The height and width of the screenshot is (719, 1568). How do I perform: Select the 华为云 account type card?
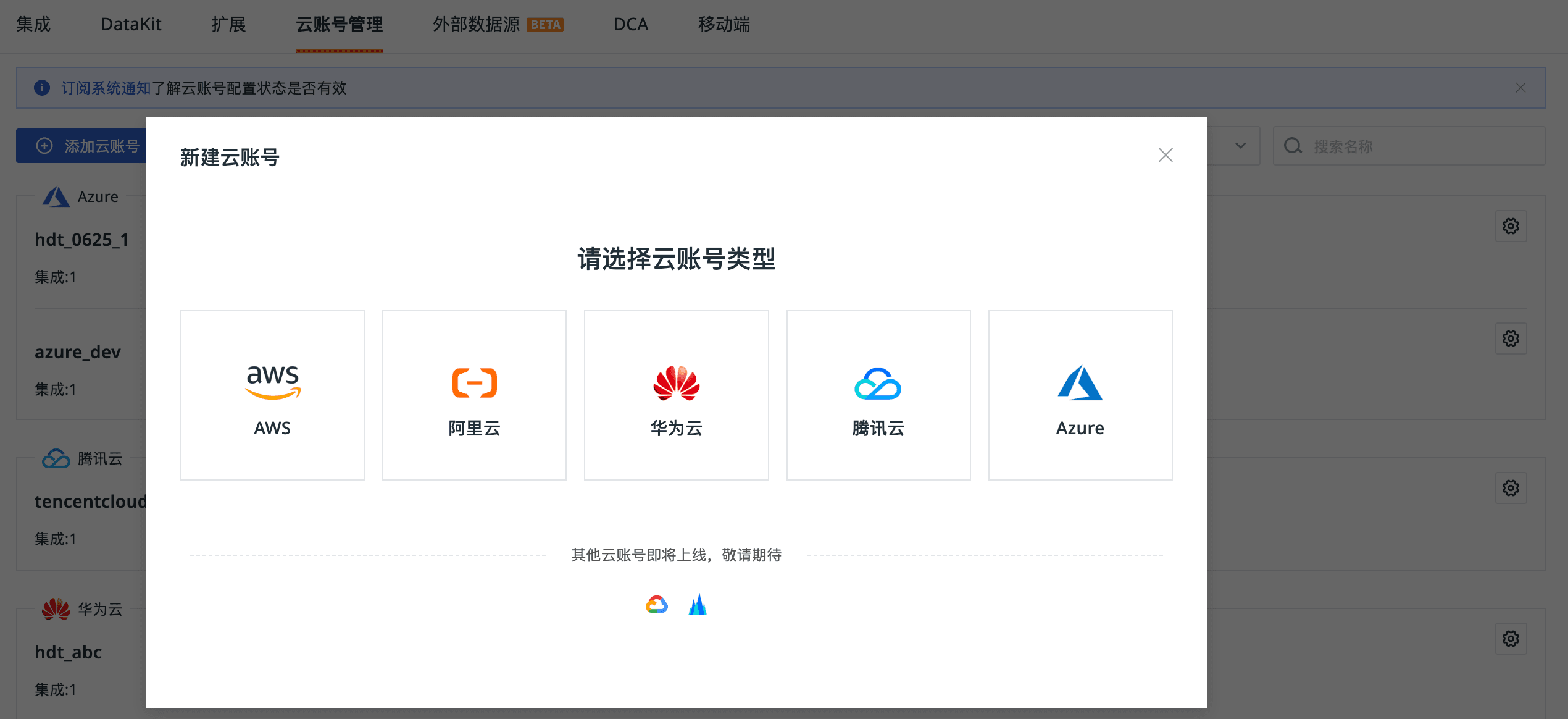[677, 395]
